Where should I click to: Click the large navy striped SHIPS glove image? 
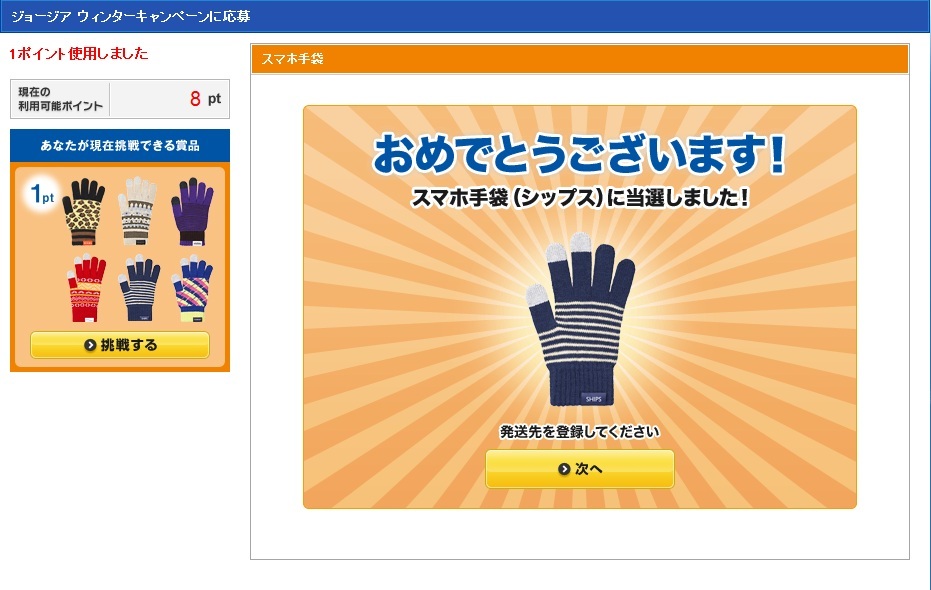[x=580, y=319]
